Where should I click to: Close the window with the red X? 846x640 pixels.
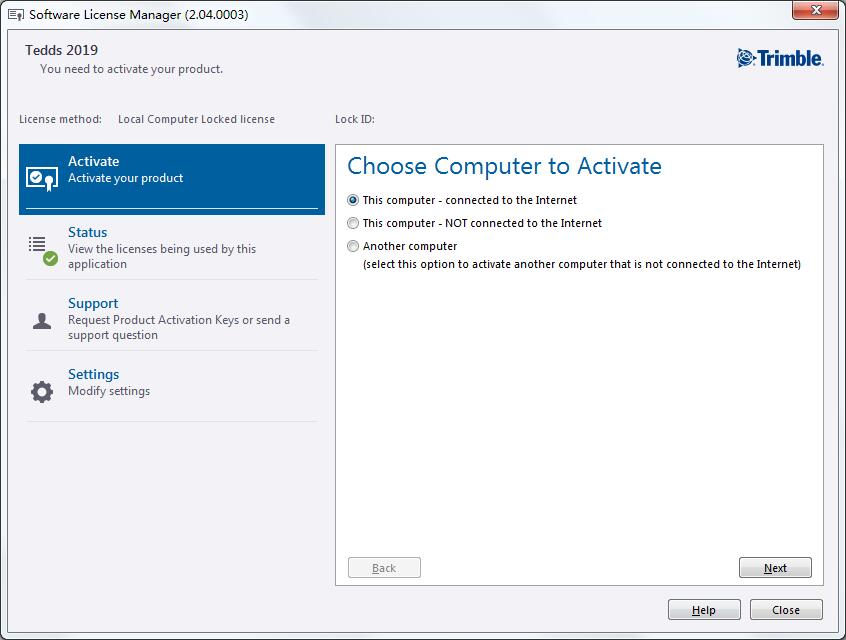(815, 10)
